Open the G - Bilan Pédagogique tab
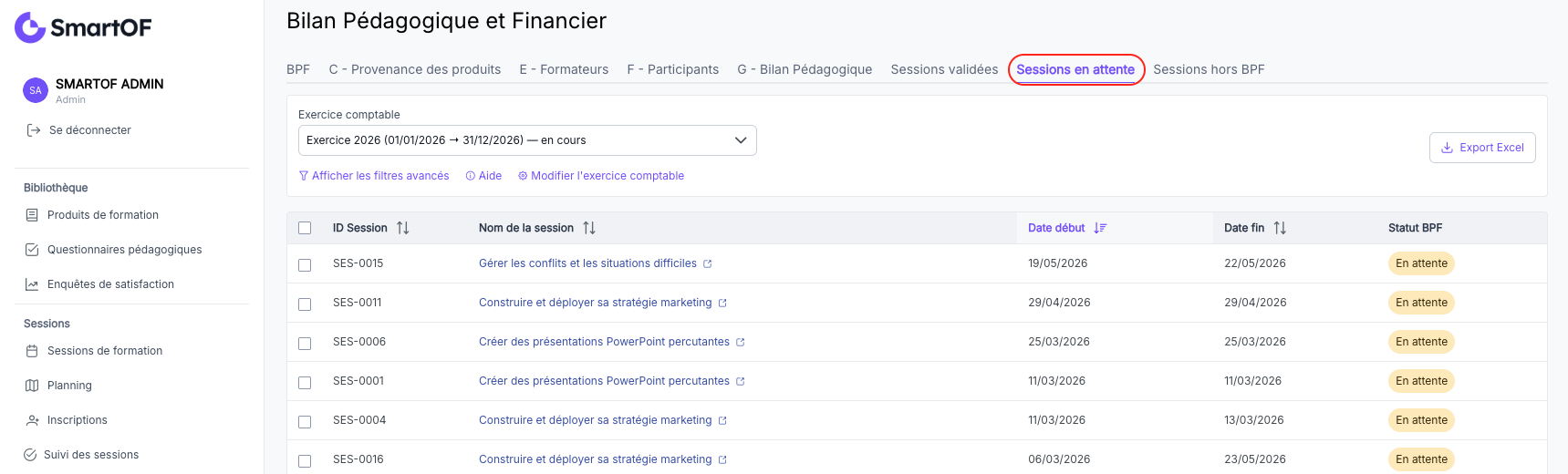The width and height of the screenshot is (1568, 474). click(x=805, y=69)
